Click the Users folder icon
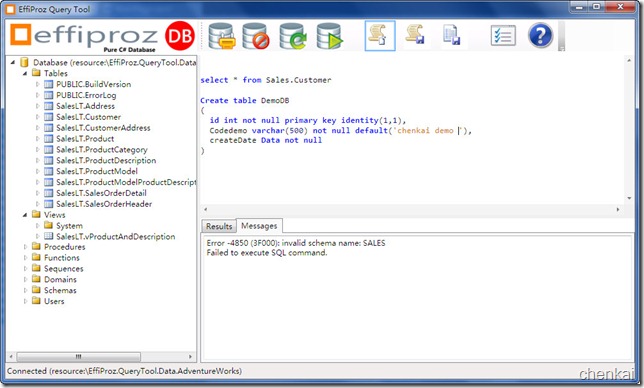The width and height of the screenshot is (644, 388). (37, 301)
